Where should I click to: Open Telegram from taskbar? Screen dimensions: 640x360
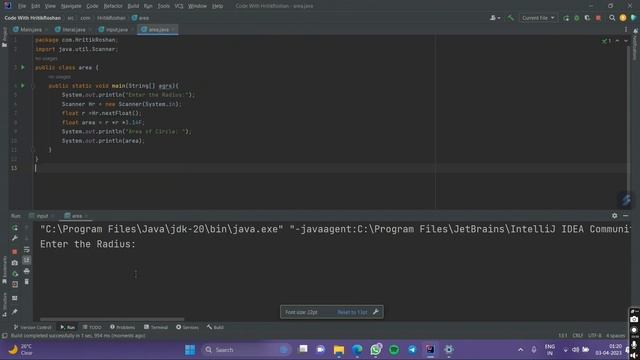(412, 350)
